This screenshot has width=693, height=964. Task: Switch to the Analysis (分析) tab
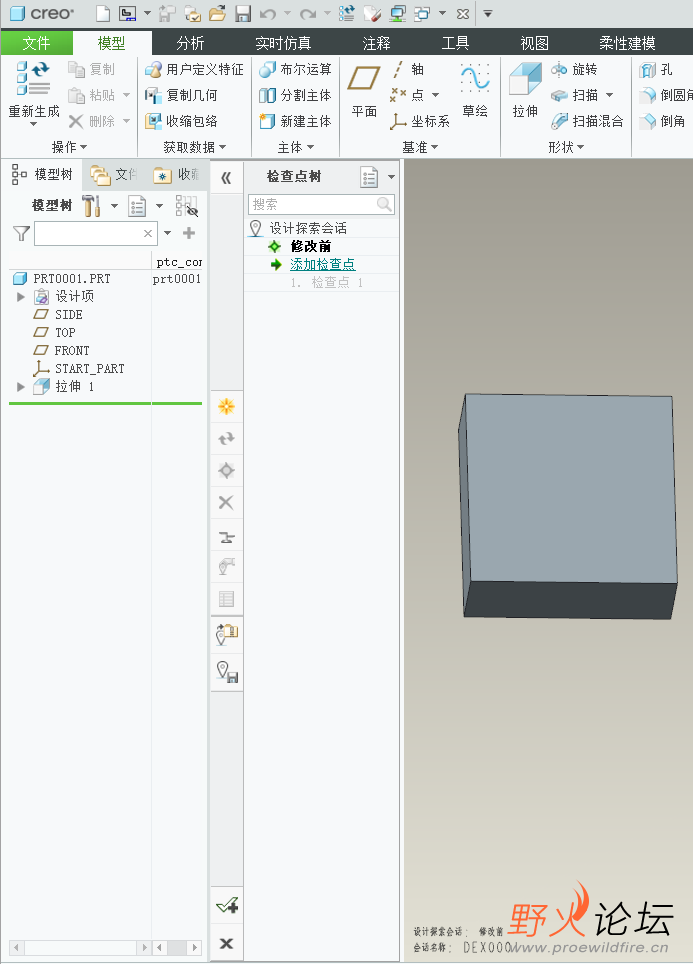[190, 43]
